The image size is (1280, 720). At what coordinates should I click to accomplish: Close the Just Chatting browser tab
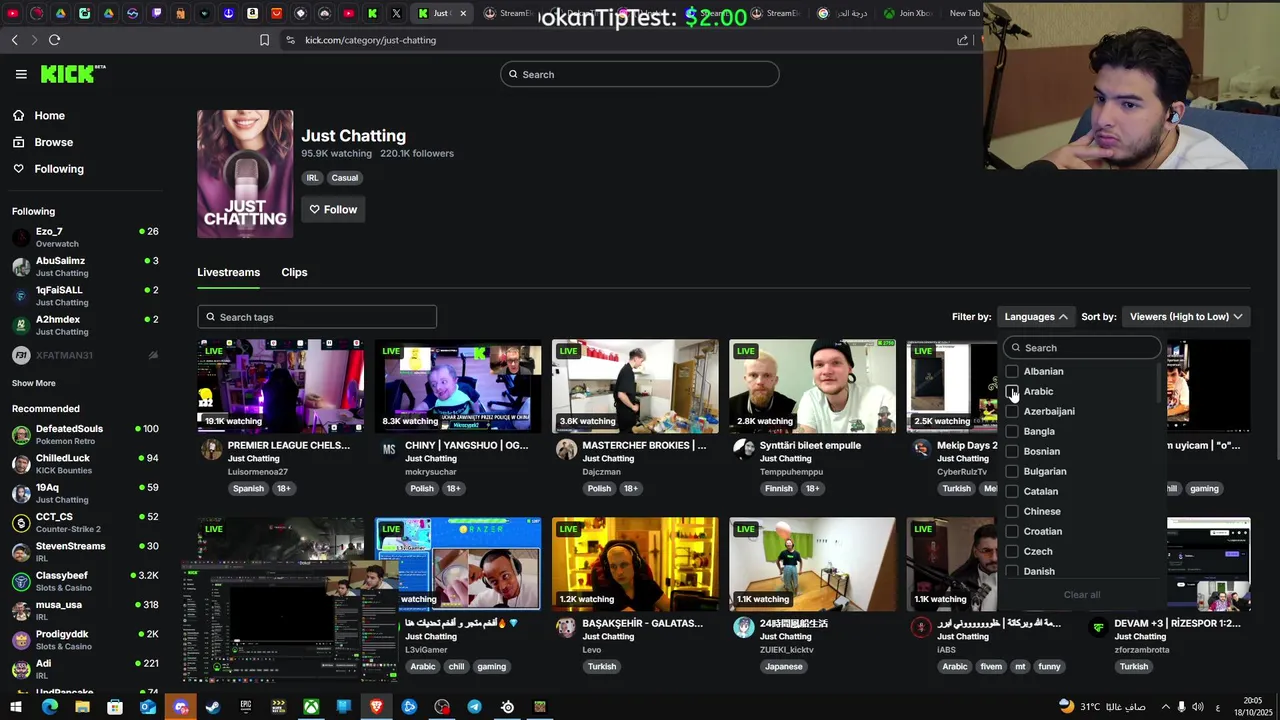coord(463,13)
